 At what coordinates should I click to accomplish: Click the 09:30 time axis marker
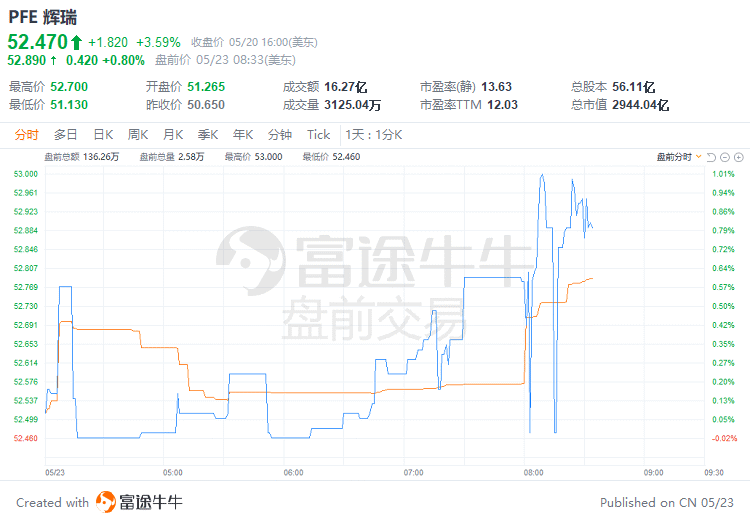pyautogui.click(x=714, y=473)
